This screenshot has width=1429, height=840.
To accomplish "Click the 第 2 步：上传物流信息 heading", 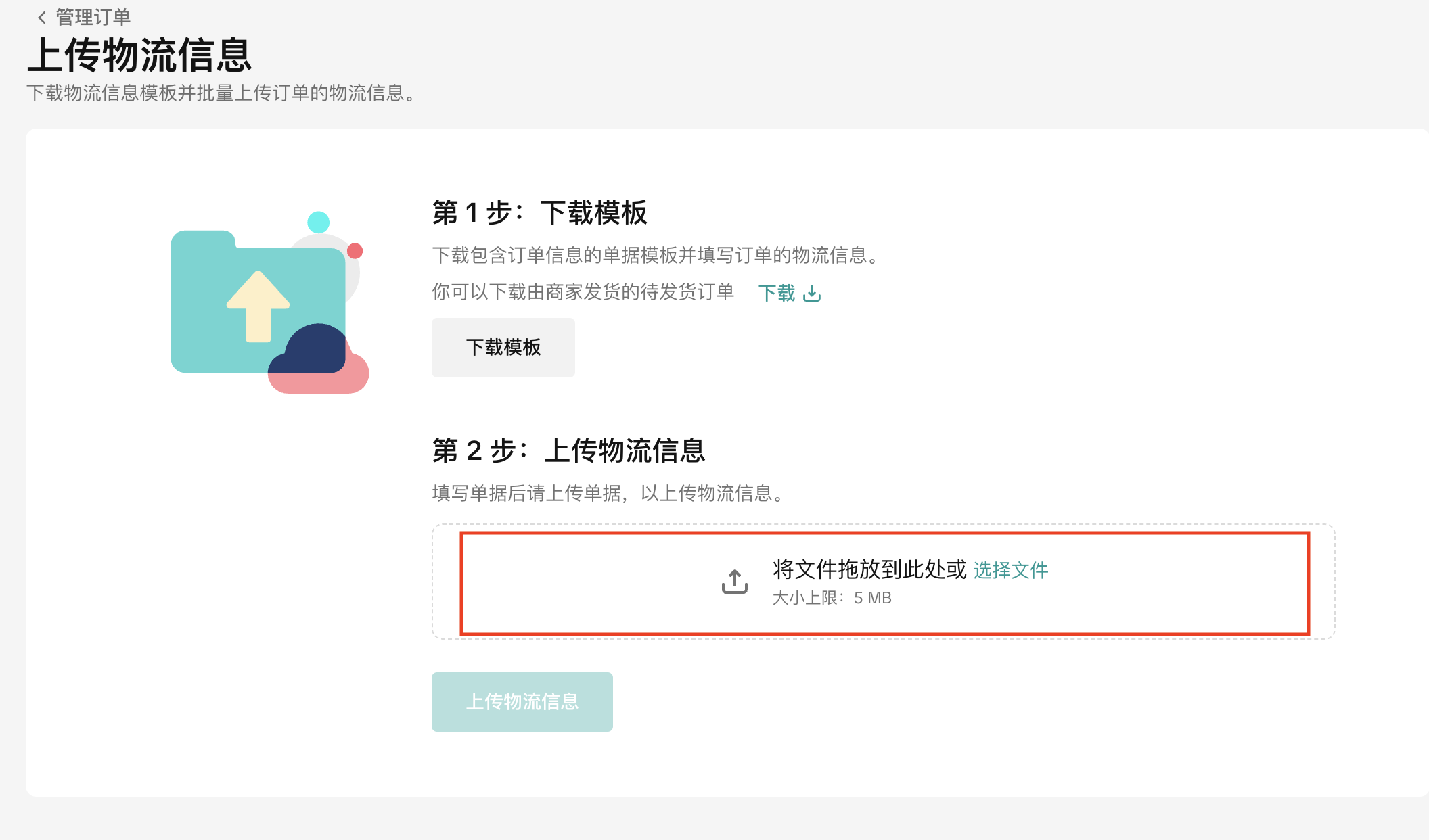I will [x=568, y=450].
